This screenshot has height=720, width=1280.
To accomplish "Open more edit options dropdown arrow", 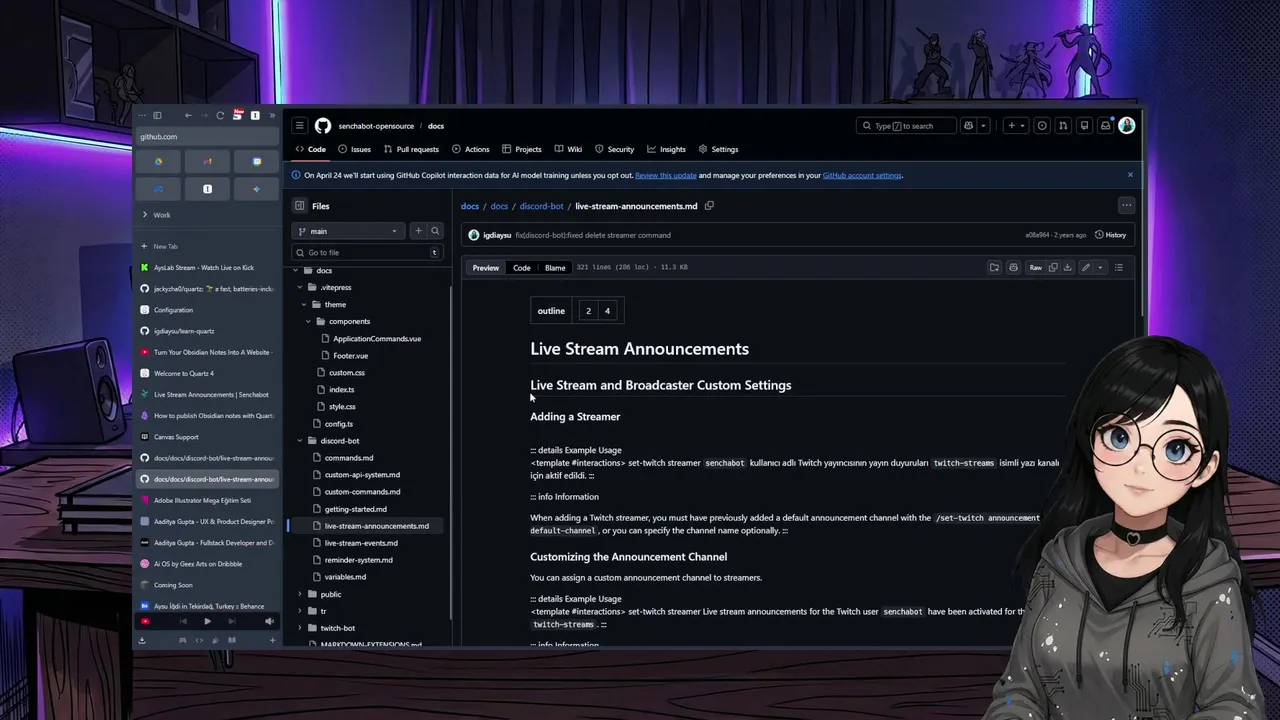I will (x=1100, y=267).
